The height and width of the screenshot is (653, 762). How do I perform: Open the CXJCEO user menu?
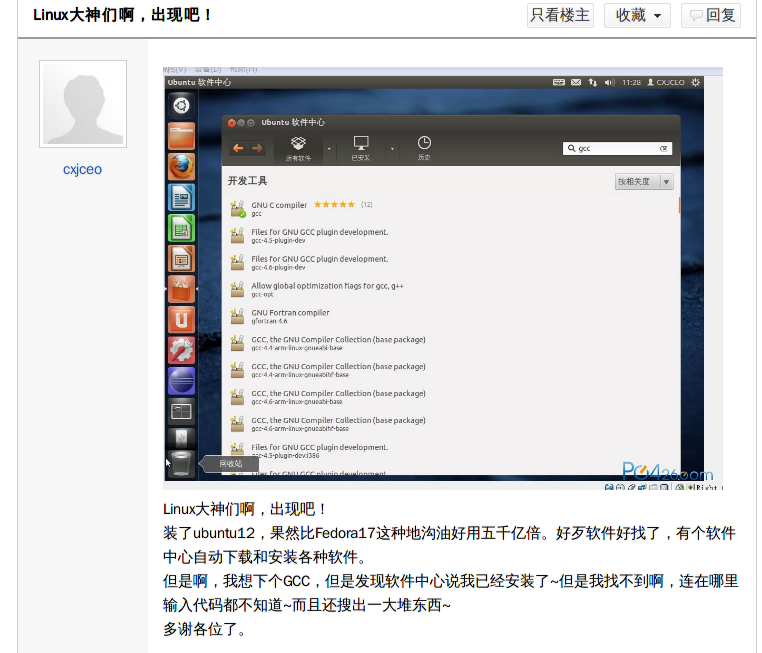pyautogui.click(x=665, y=82)
